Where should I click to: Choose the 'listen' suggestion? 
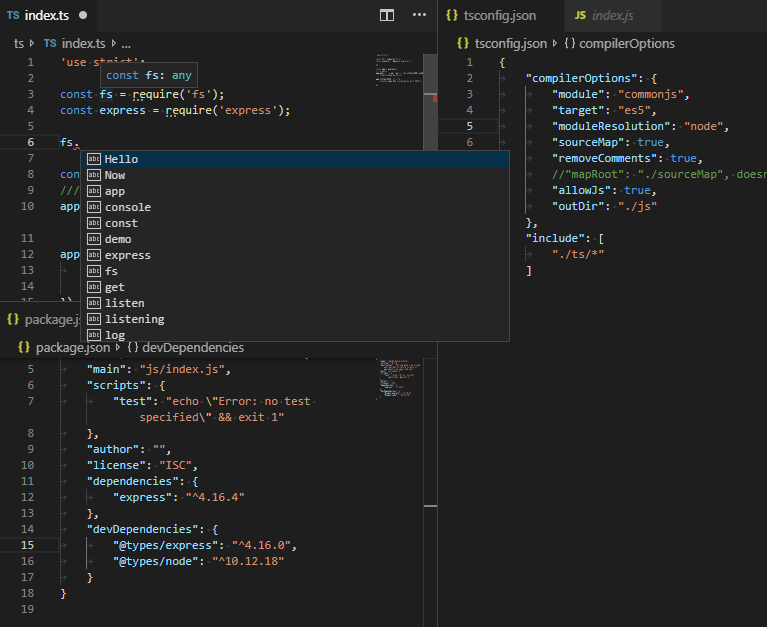pyautogui.click(x=295, y=303)
